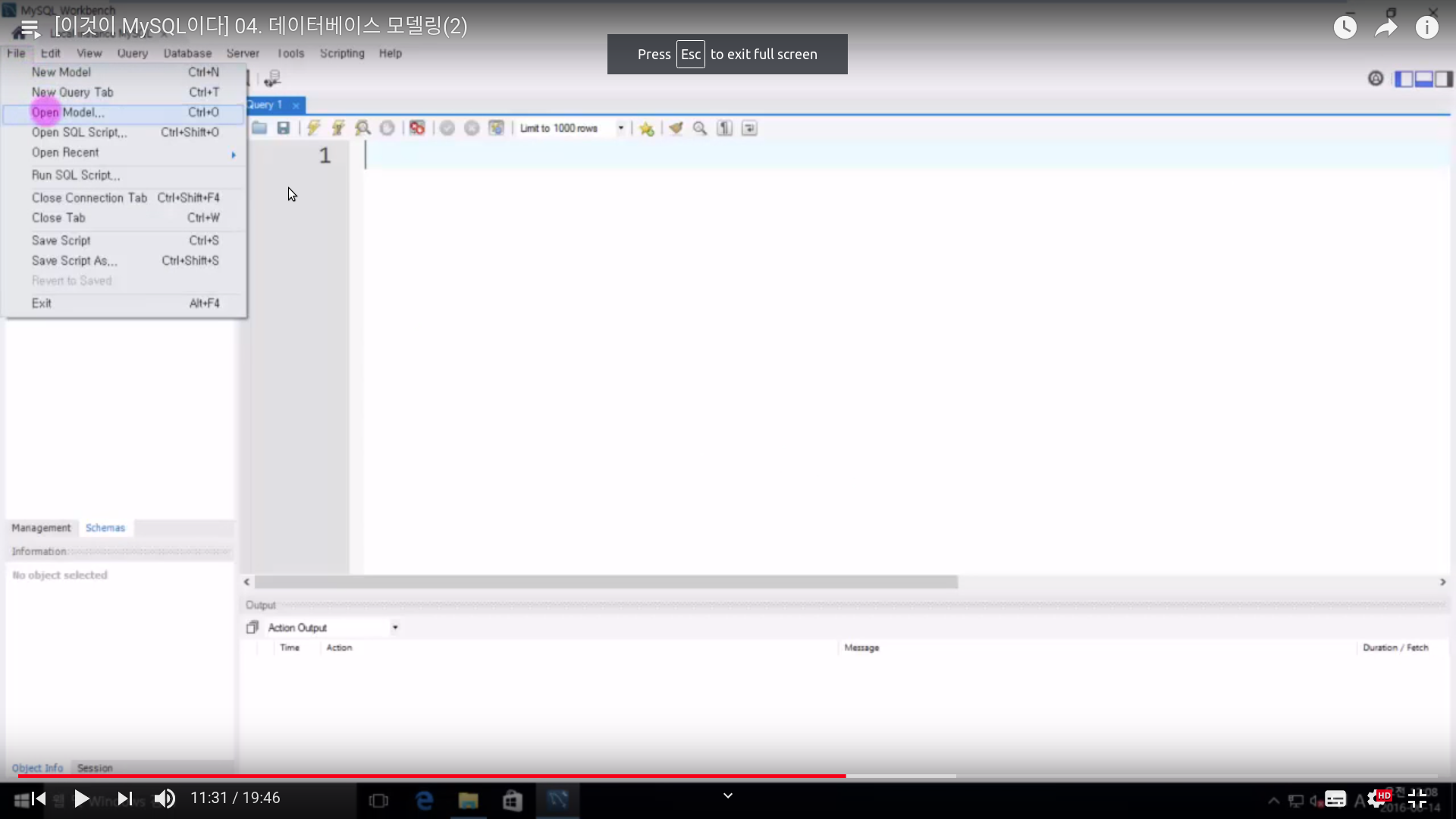
Task: Switch to the Session tab
Action: (x=95, y=768)
